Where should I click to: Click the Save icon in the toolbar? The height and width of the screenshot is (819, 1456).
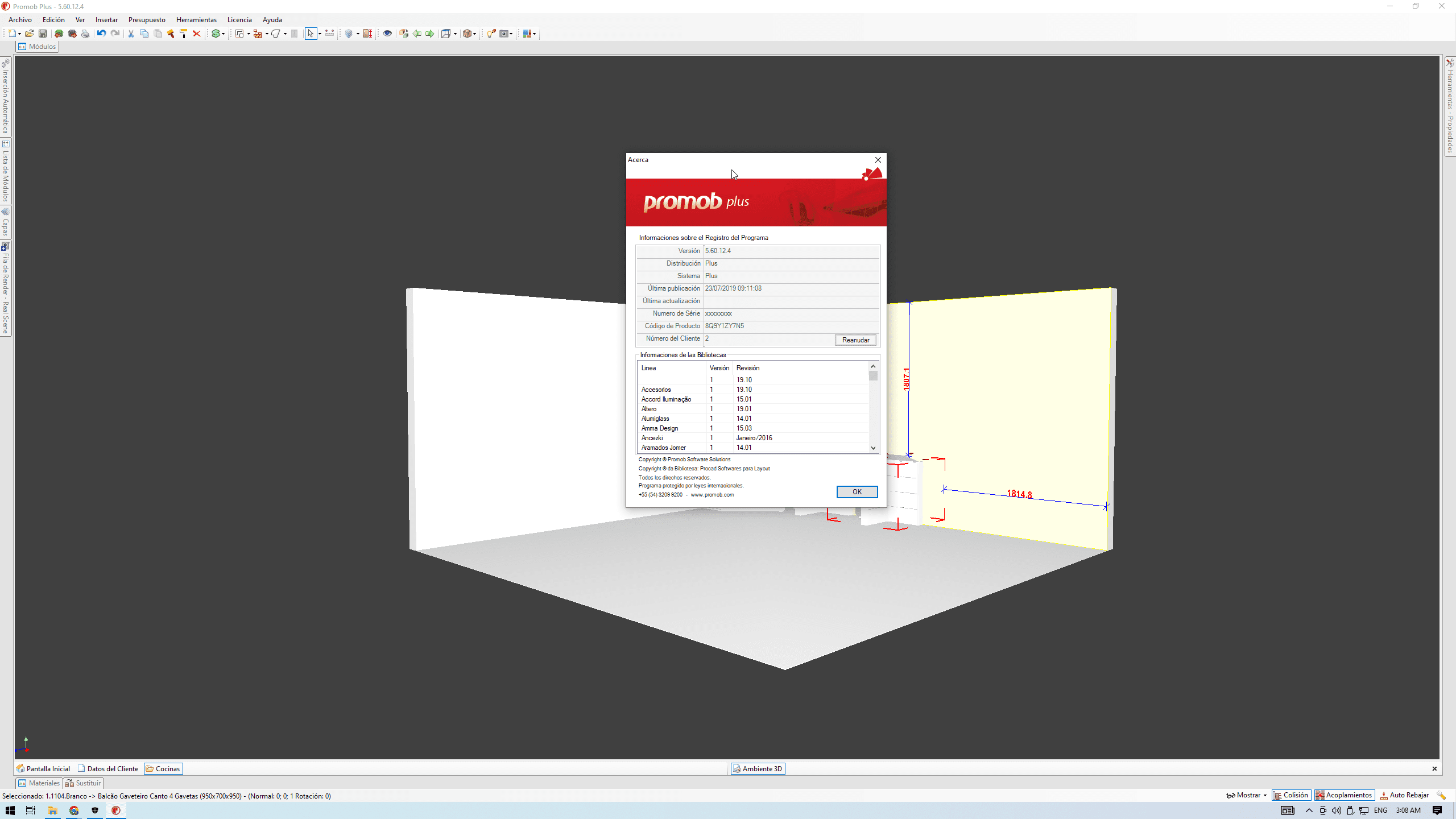point(43,34)
